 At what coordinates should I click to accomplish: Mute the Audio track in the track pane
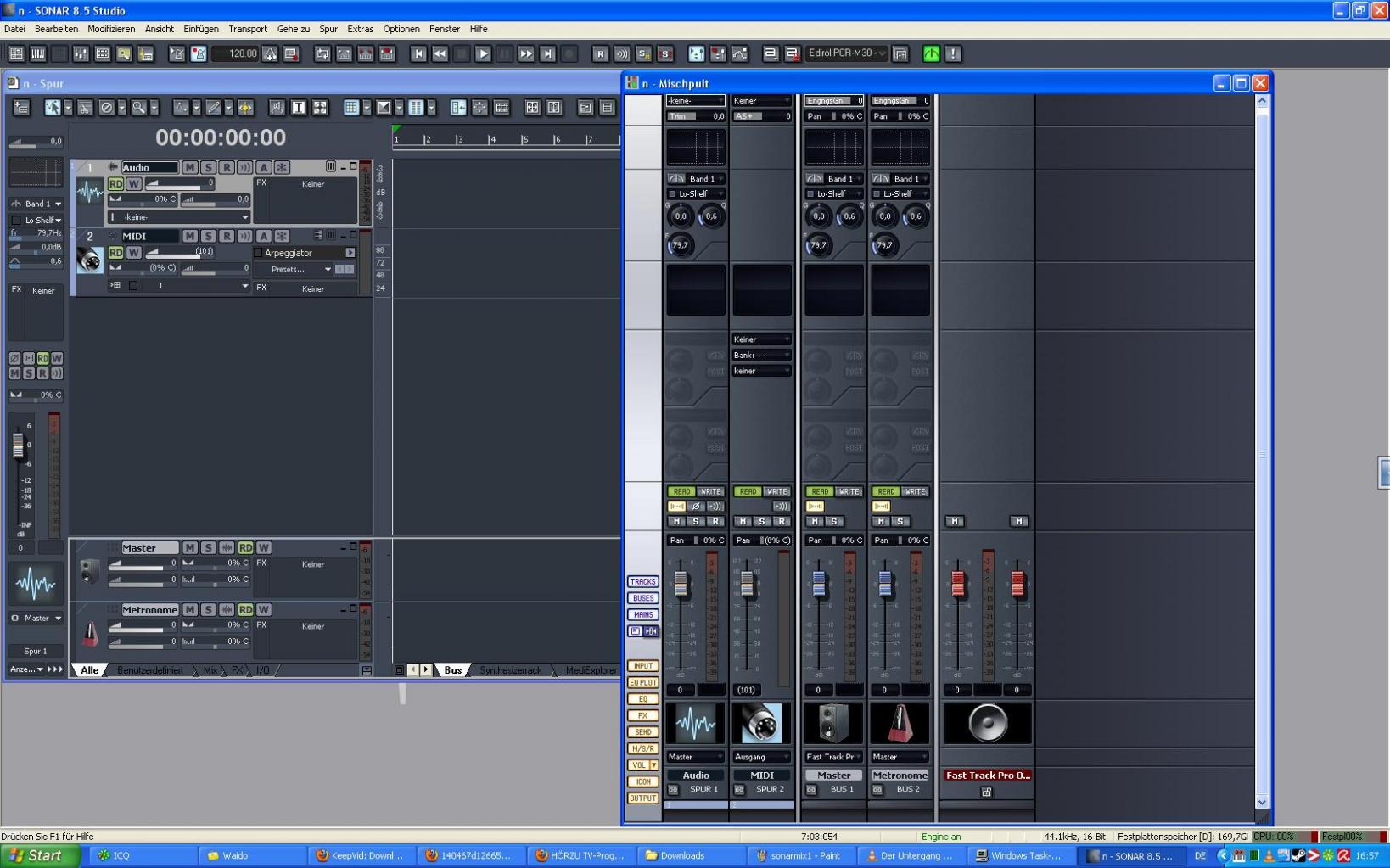(189, 167)
